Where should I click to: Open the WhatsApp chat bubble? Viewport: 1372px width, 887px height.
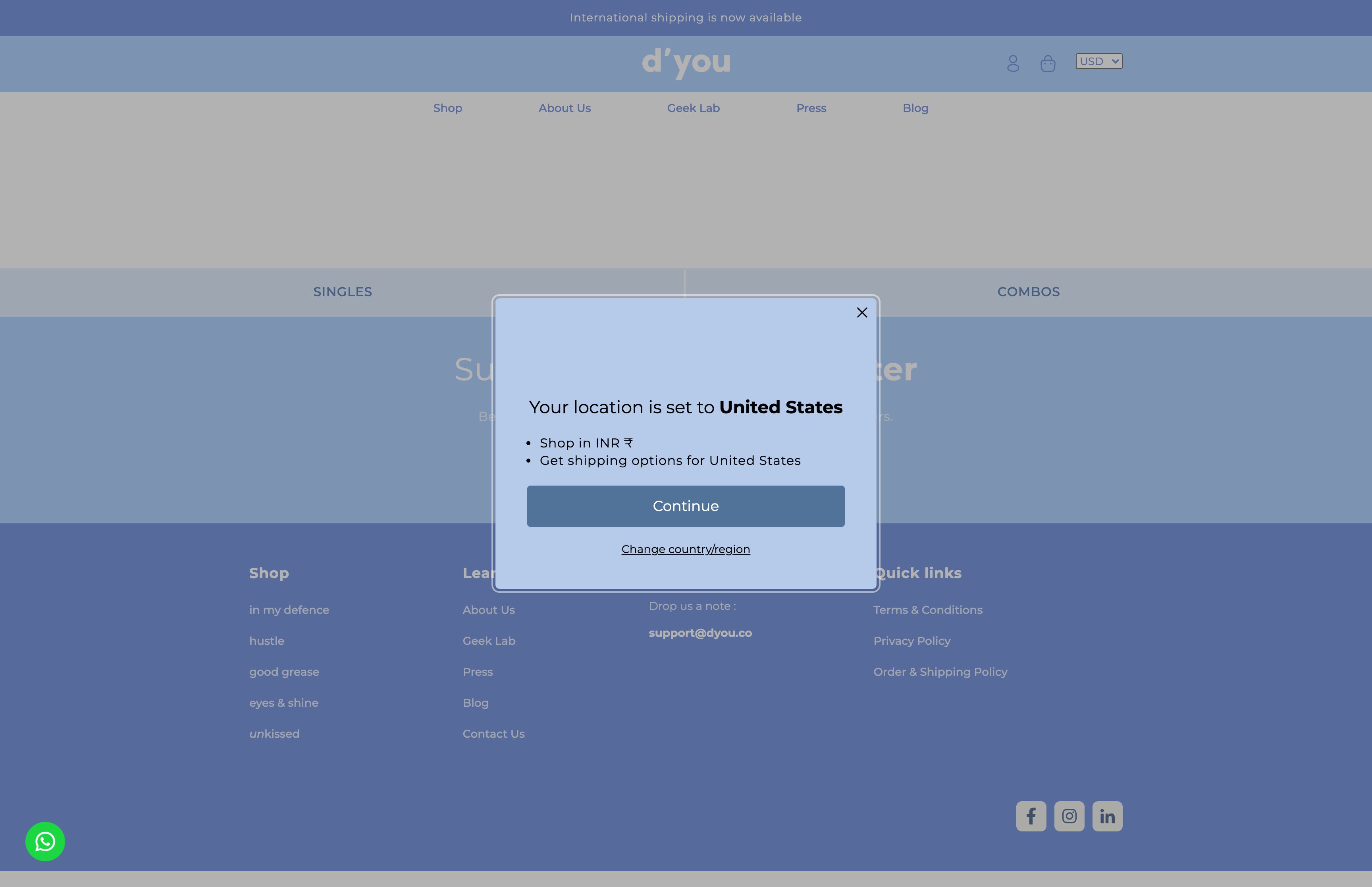pyautogui.click(x=45, y=841)
